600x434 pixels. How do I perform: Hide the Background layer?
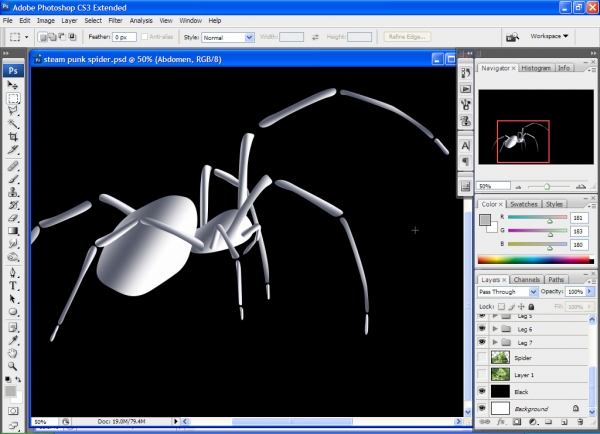(482, 408)
